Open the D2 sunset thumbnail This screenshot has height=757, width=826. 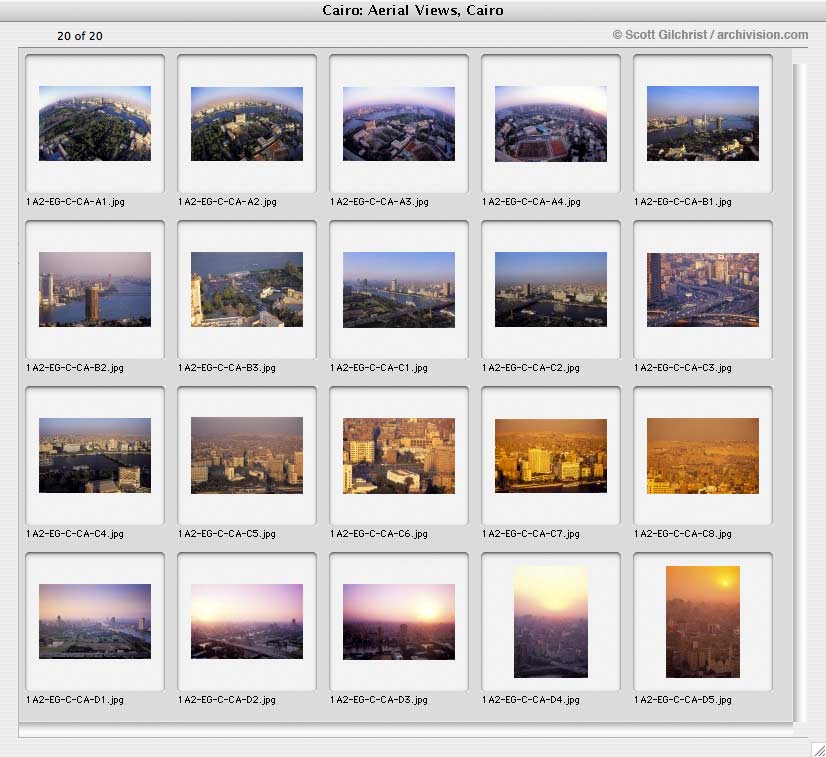(247, 621)
